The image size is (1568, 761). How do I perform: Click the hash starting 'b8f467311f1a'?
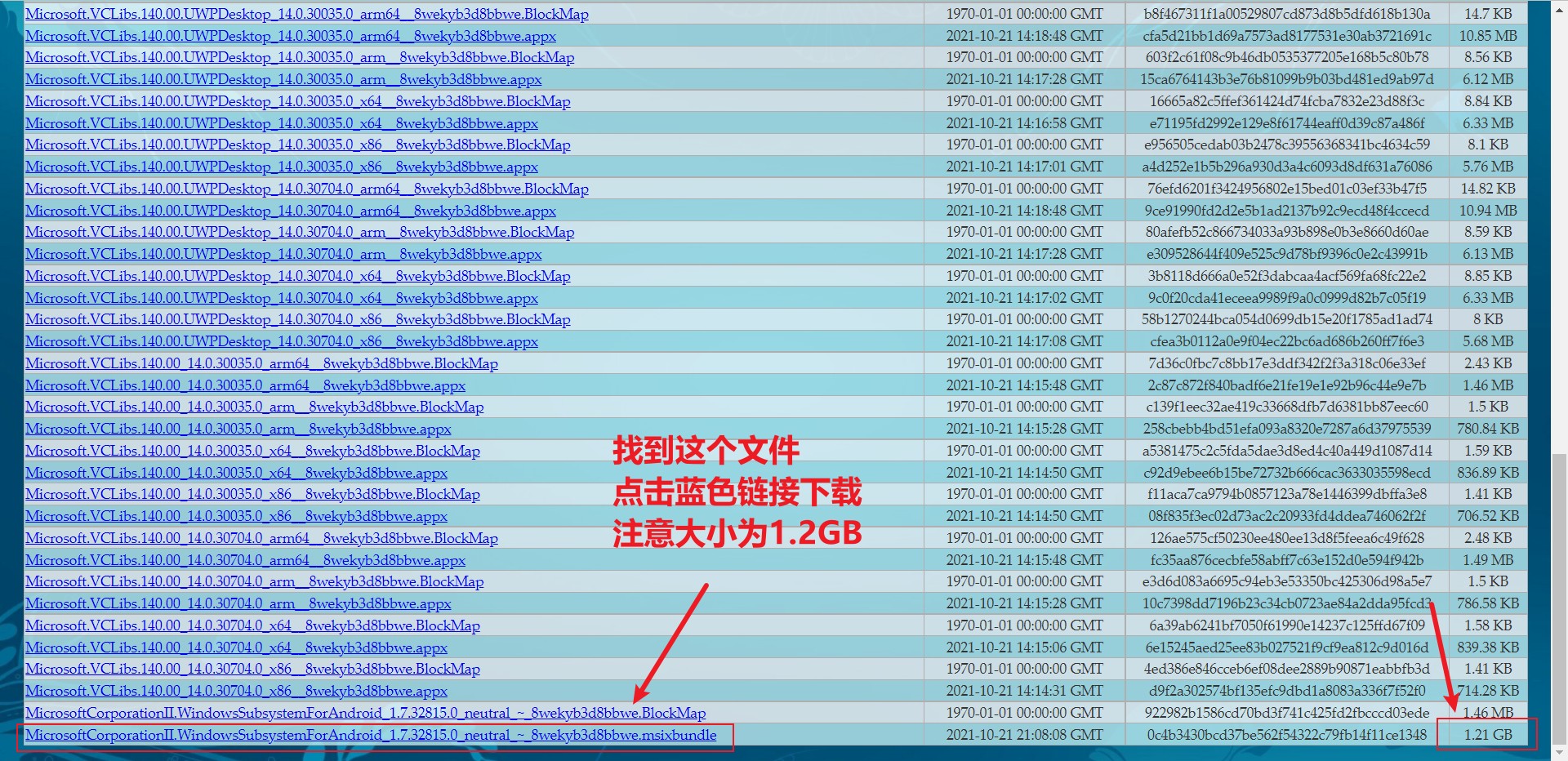coord(1287,14)
